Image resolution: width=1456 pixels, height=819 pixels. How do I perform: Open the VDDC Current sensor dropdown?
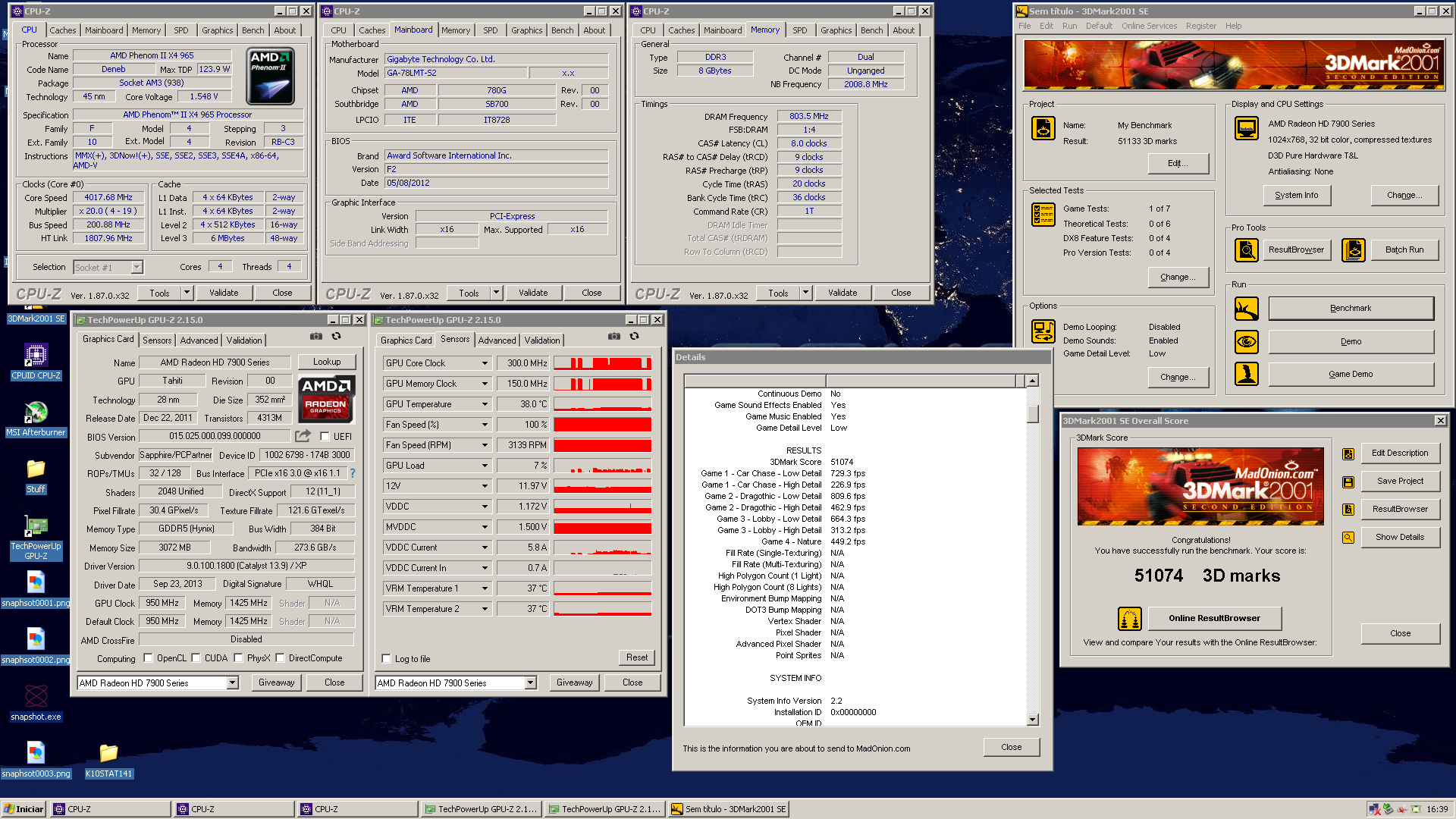point(485,548)
